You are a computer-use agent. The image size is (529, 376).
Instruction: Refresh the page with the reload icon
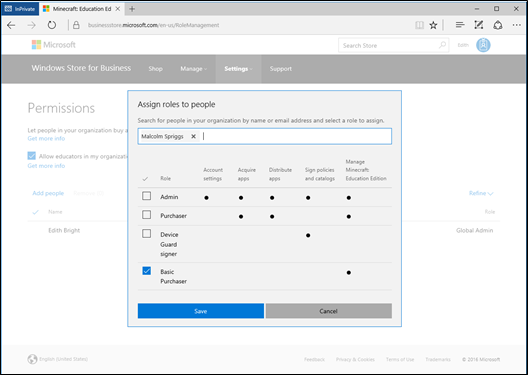[x=52, y=25]
